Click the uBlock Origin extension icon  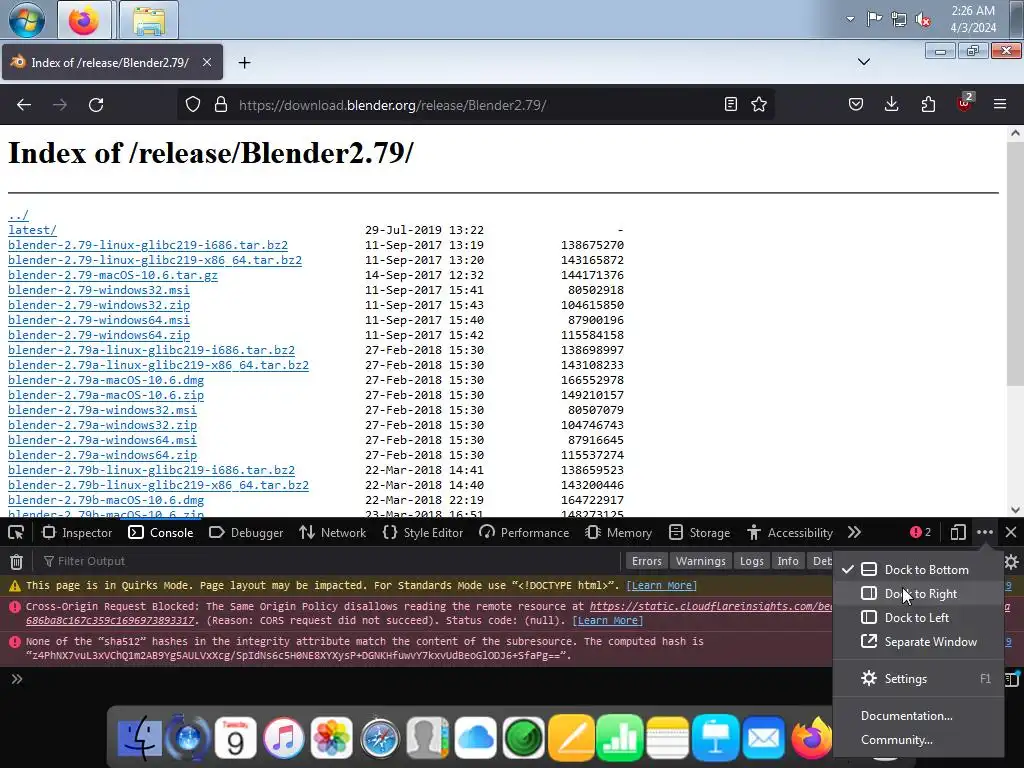point(965,103)
